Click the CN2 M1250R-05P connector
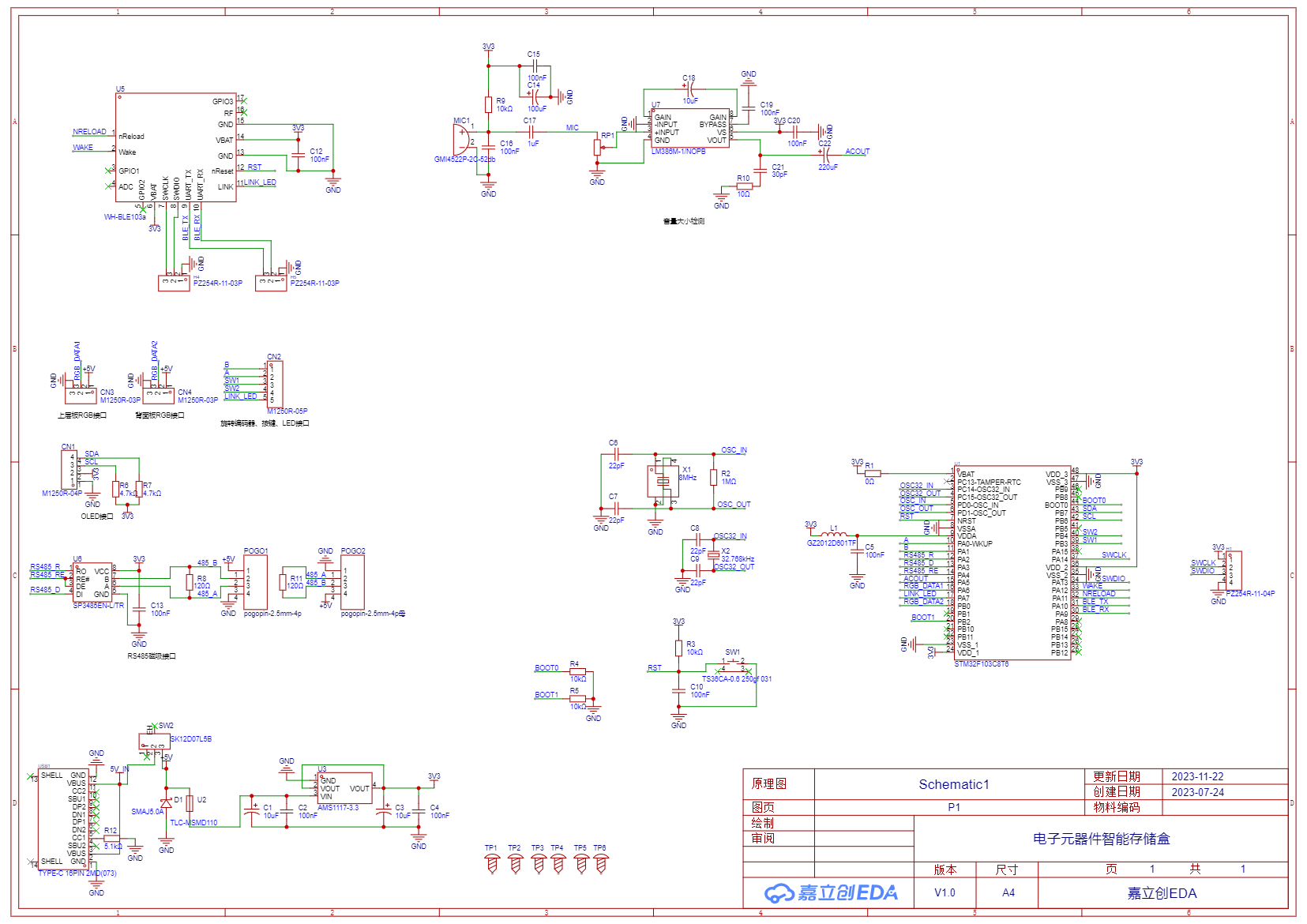 click(x=275, y=385)
